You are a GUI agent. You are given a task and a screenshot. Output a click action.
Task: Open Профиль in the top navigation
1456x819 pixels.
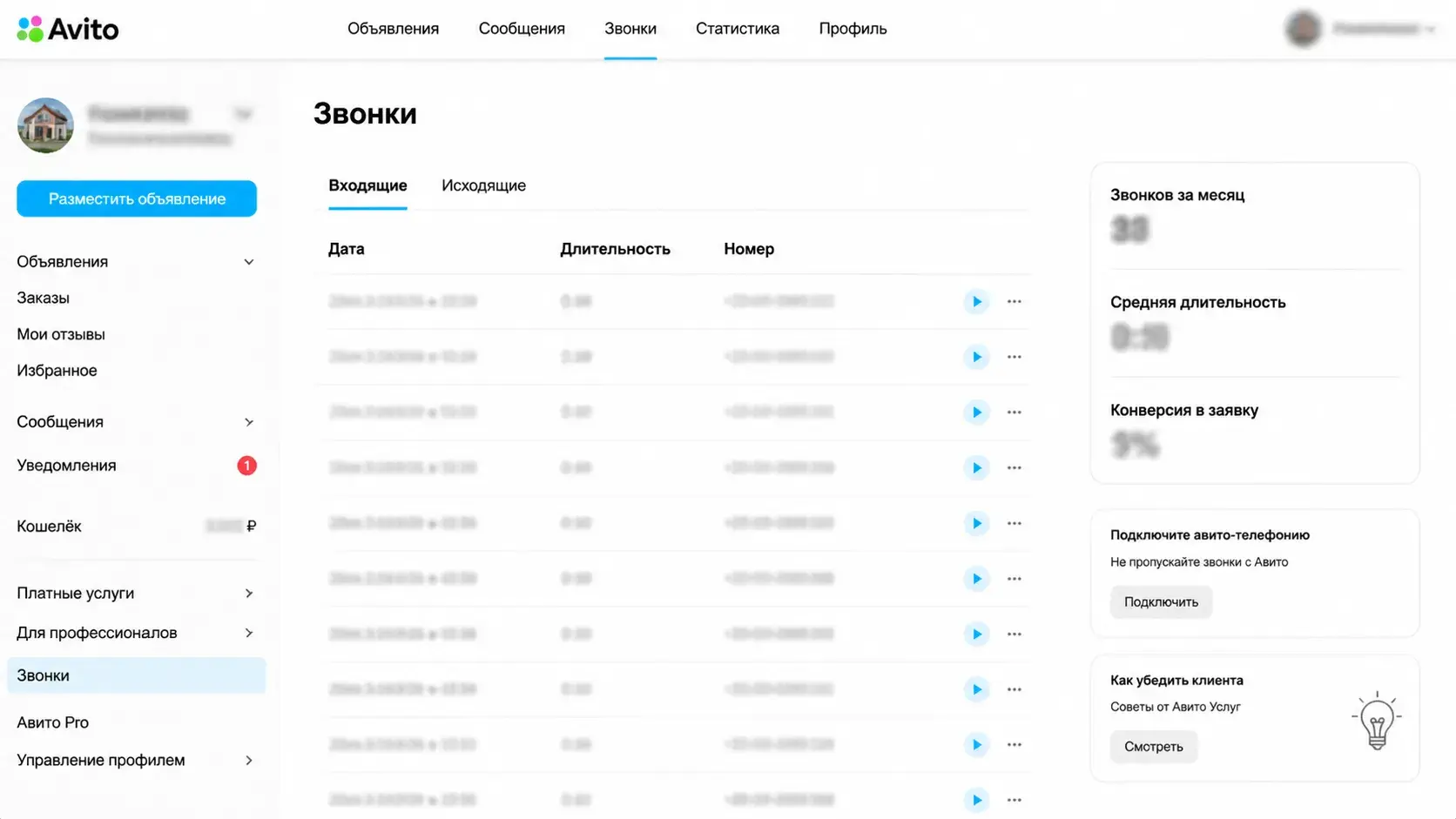[x=853, y=29]
